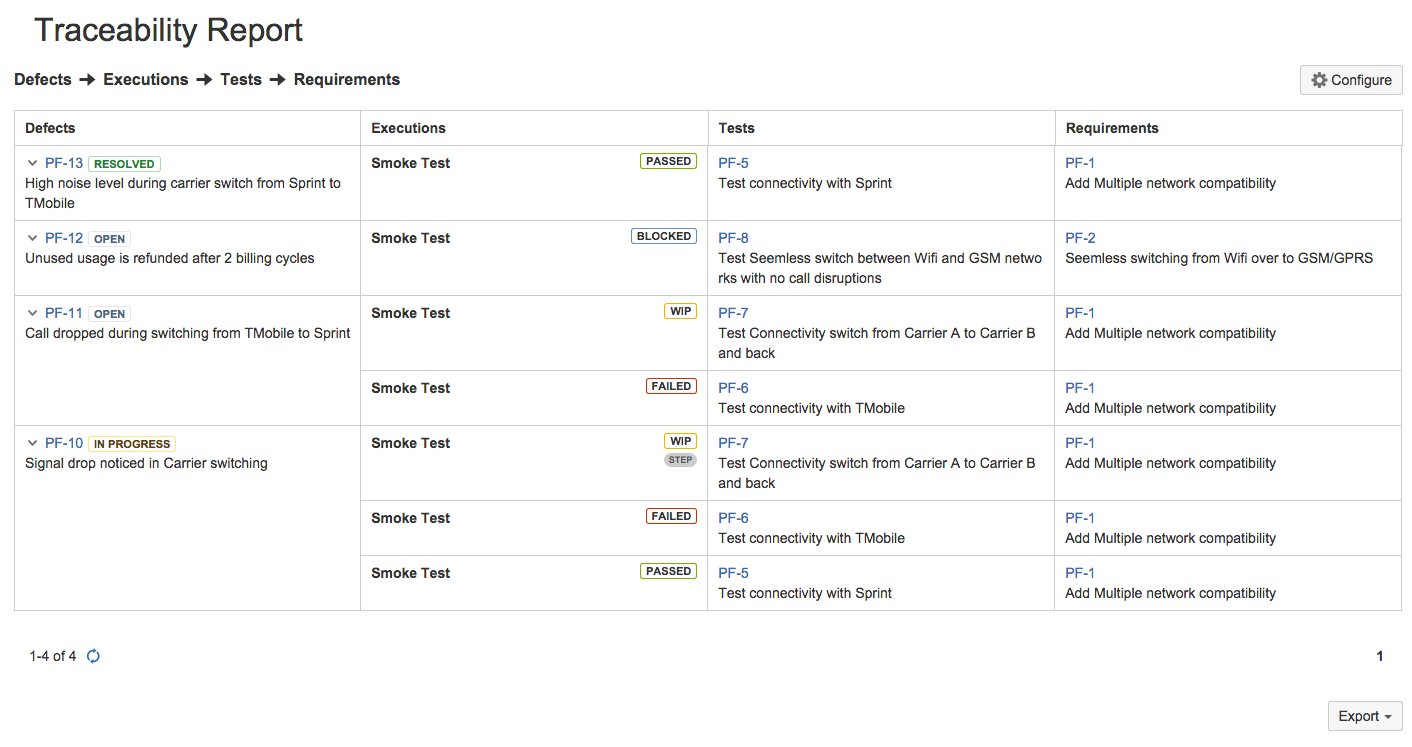Click the WIP badge next to PF-7 execution

click(680, 311)
